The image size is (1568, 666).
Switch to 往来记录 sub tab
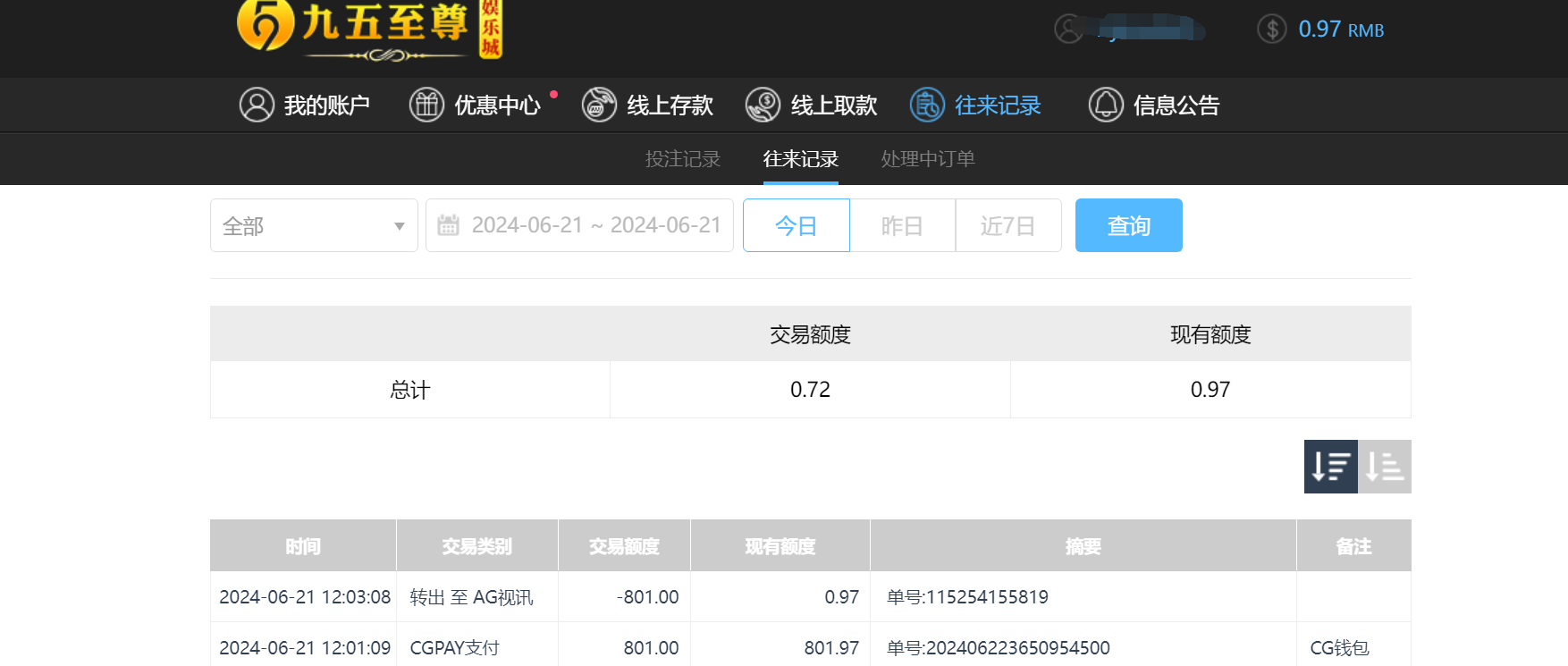click(x=801, y=159)
